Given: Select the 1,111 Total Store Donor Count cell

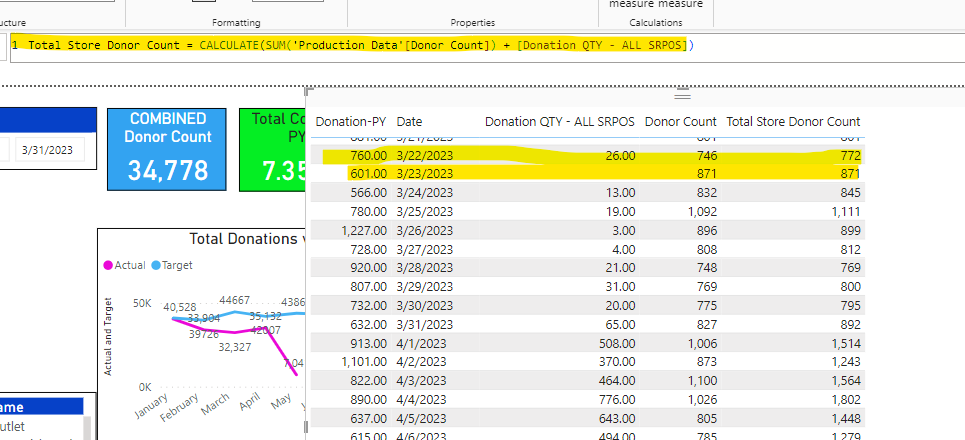Looking at the screenshot, I should pos(847,212).
